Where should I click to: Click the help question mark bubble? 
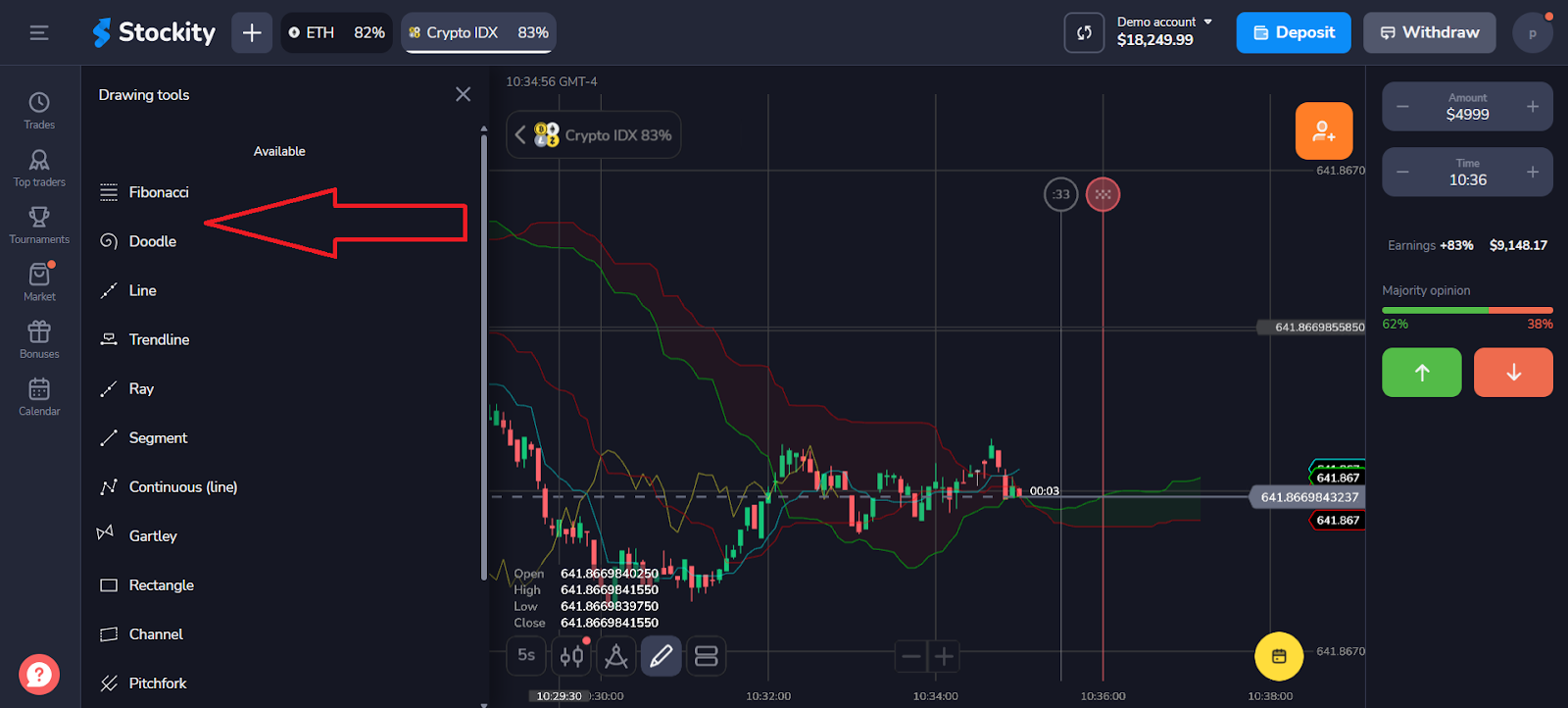coord(39,675)
